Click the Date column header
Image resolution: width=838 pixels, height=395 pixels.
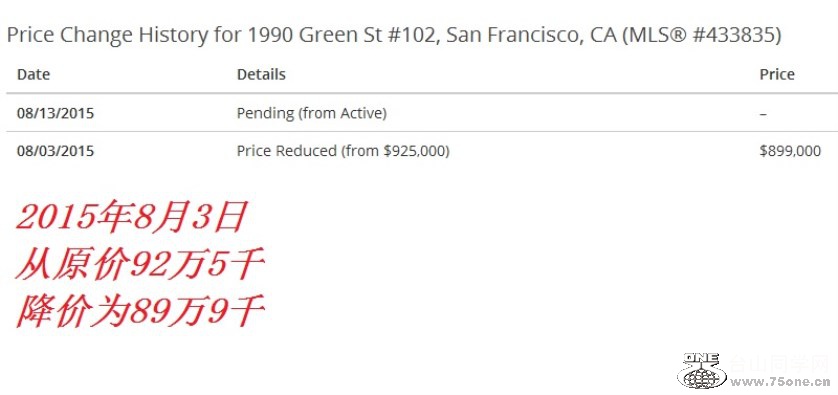(x=34, y=74)
